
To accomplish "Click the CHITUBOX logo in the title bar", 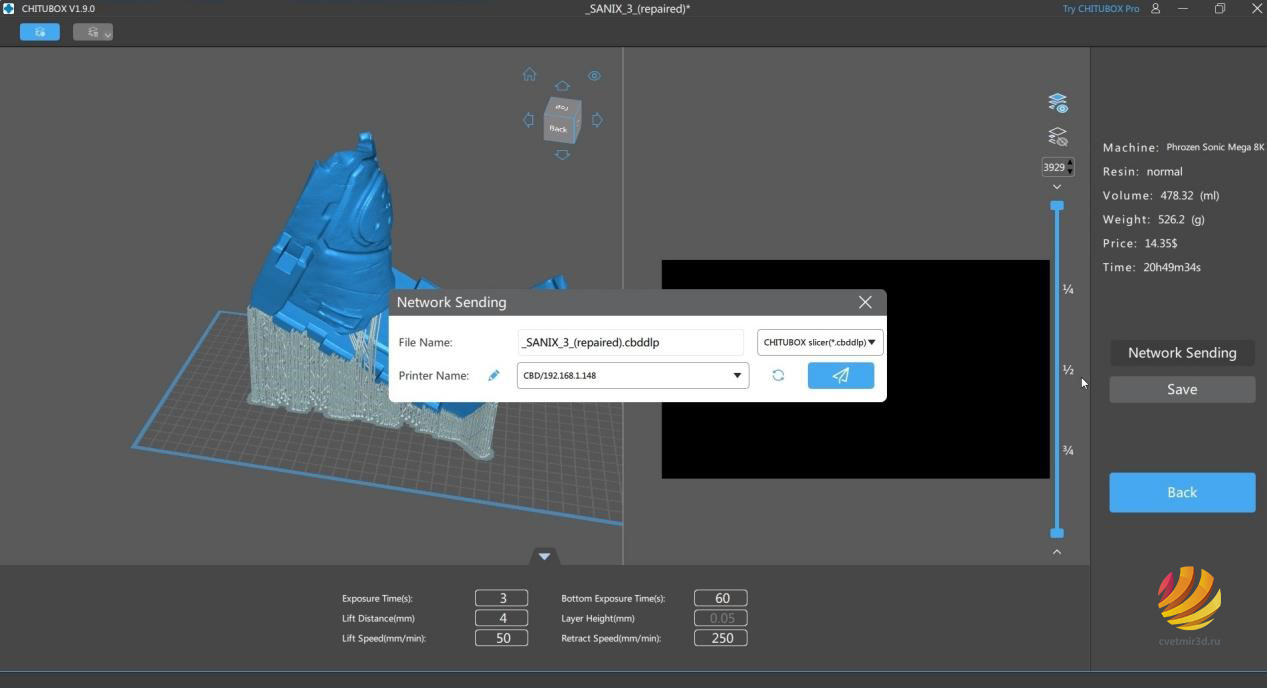I will [x=9, y=8].
